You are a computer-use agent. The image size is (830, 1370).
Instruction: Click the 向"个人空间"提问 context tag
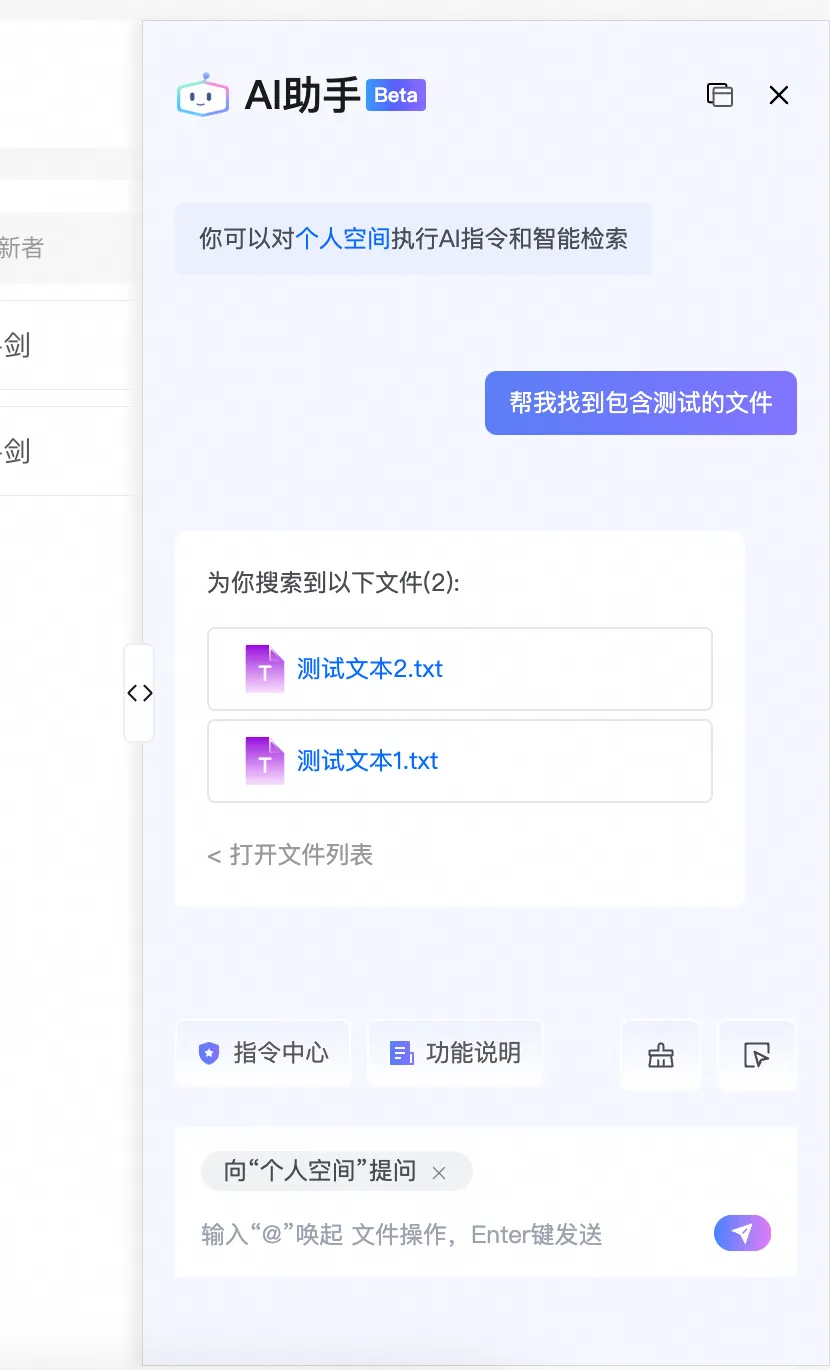pyautogui.click(x=319, y=1171)
